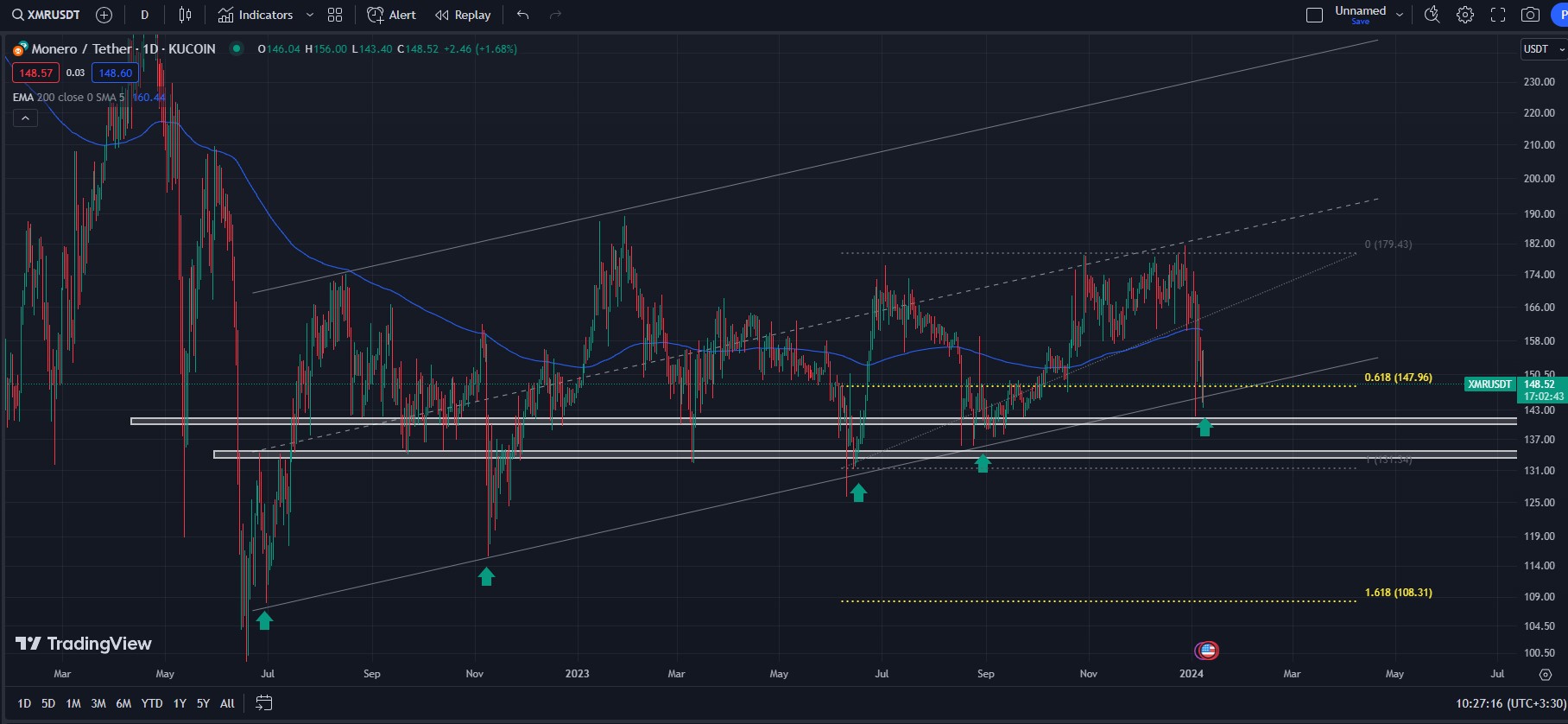Start bar Replay mode
The image size is (1568, 724).
coord(463,15)
